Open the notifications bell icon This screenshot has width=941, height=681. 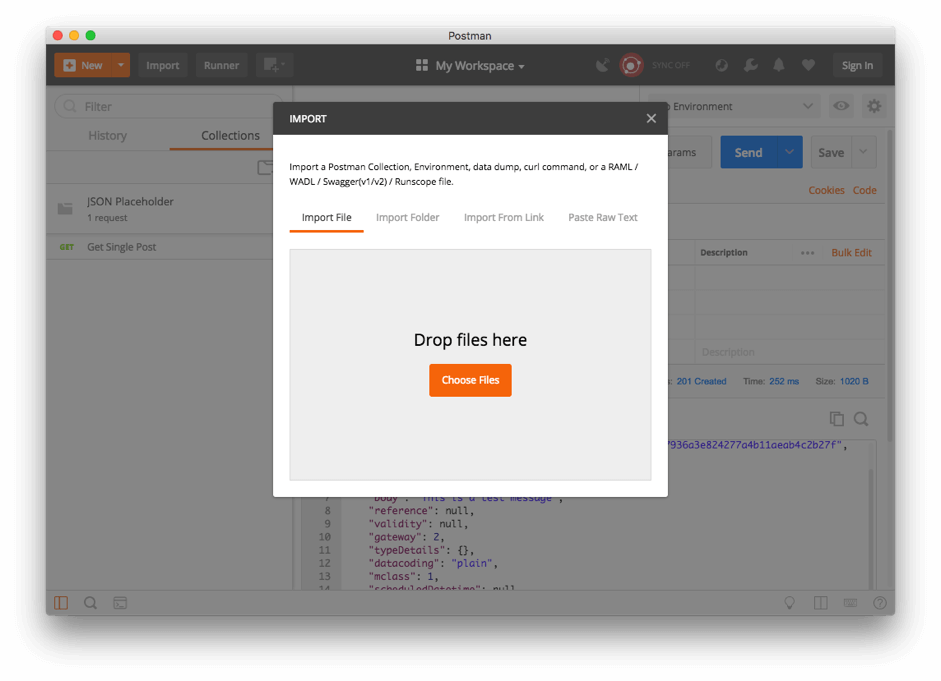pos(779,65)
